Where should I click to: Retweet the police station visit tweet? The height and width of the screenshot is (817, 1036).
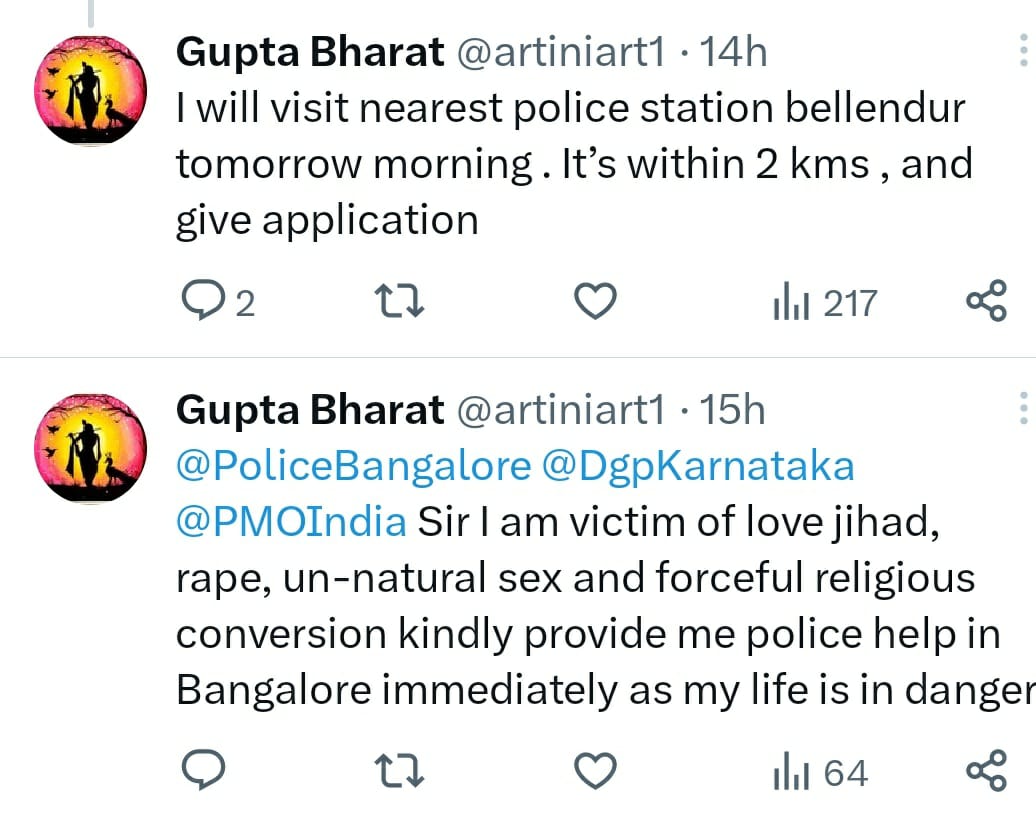pyautogui.click(x=398, y=300)
